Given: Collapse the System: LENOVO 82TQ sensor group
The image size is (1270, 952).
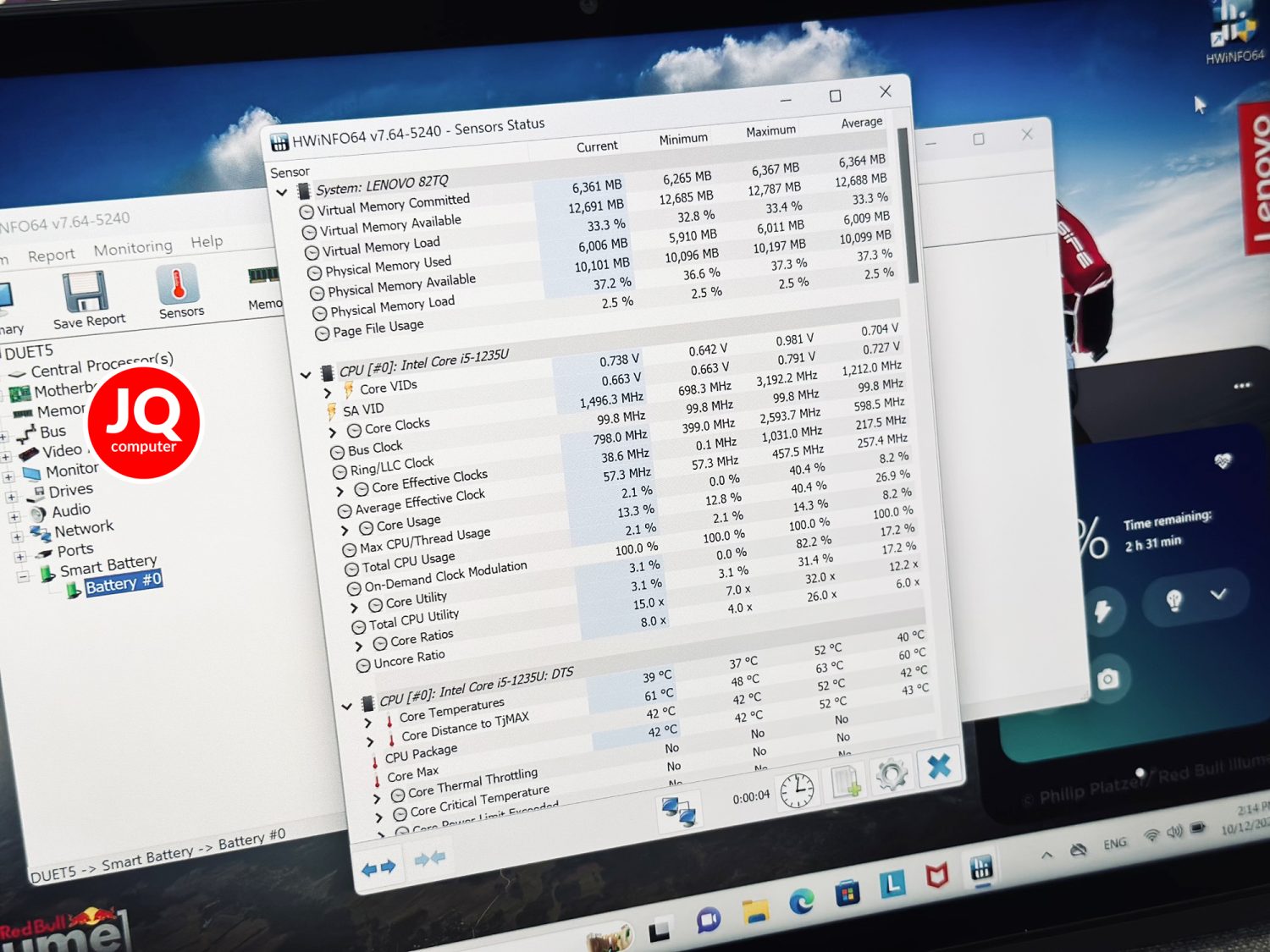Looking at the screenshot, I should (282, 193).
